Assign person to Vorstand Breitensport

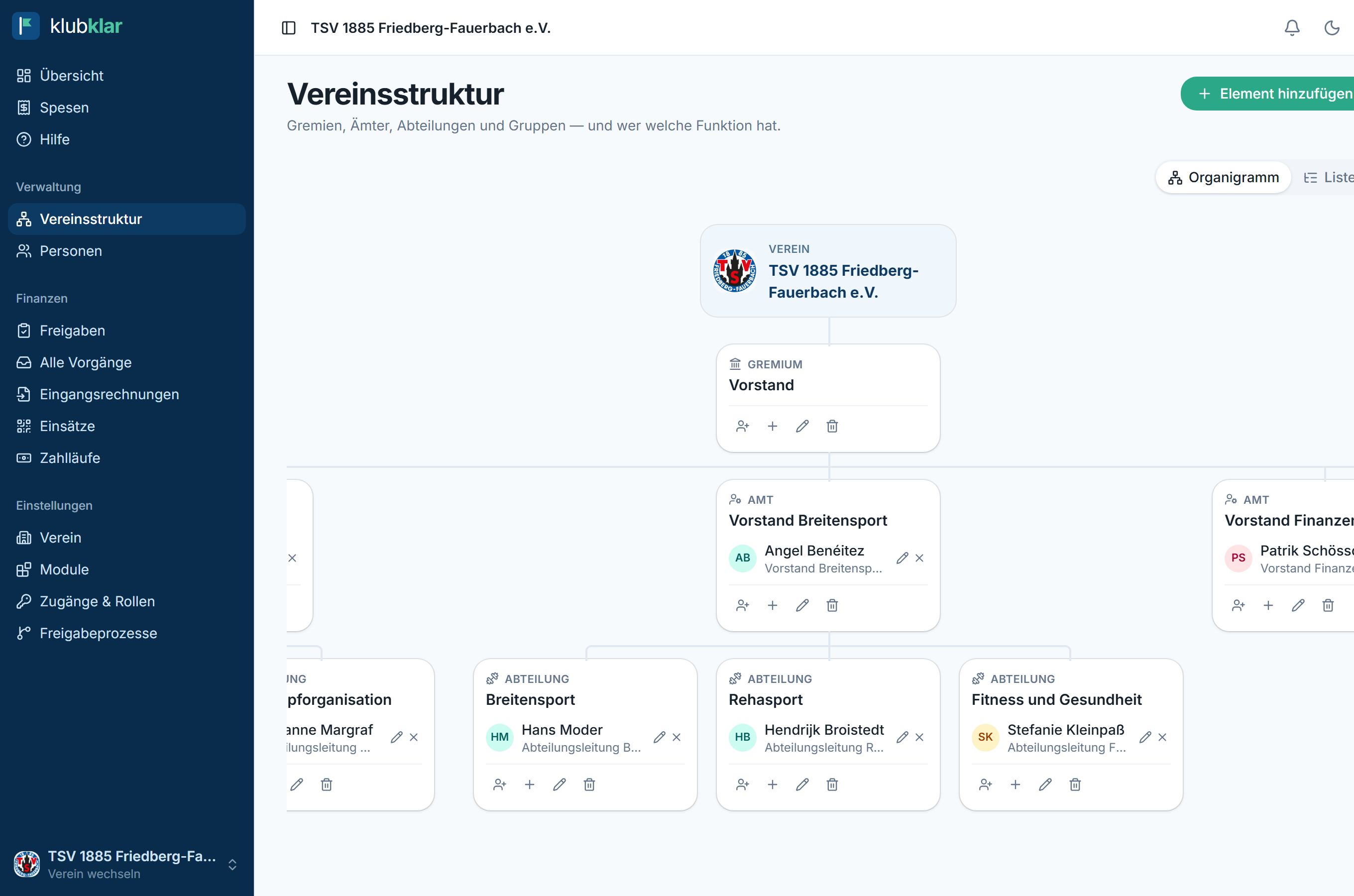click(x=742, y=606)
